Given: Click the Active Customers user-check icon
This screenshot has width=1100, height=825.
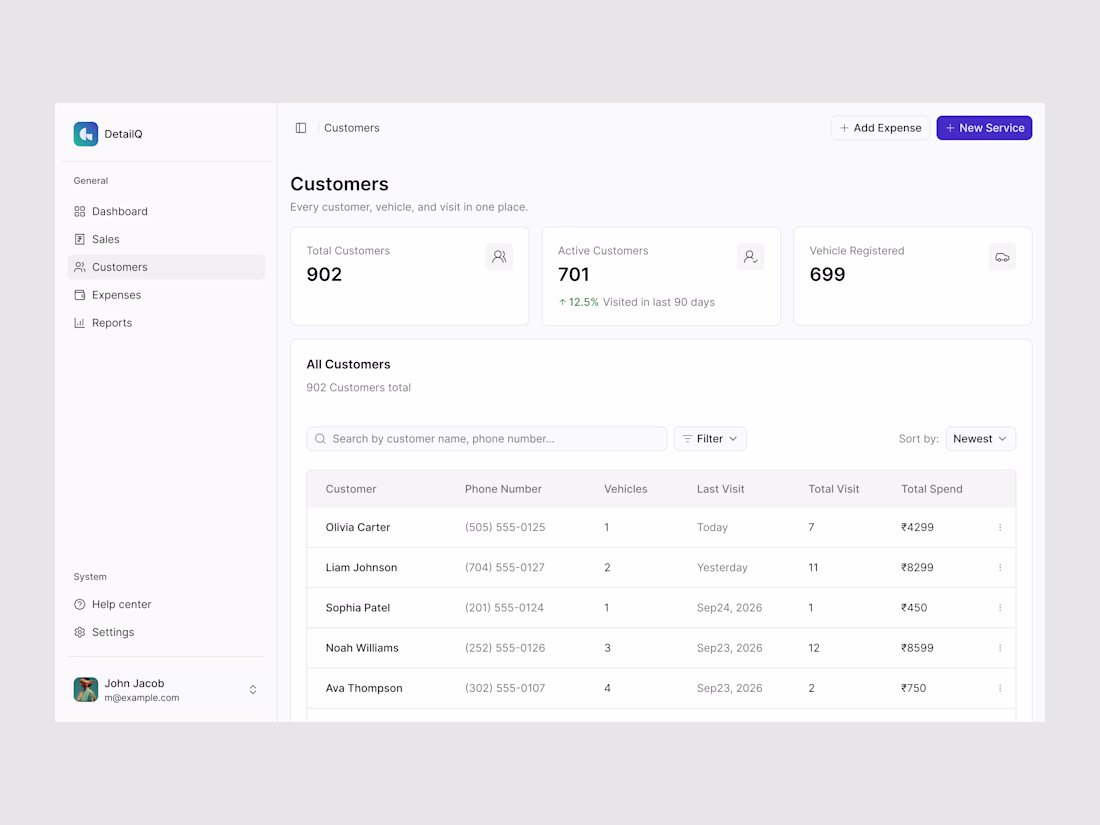Looking at the screenshot, I should 751,257.
